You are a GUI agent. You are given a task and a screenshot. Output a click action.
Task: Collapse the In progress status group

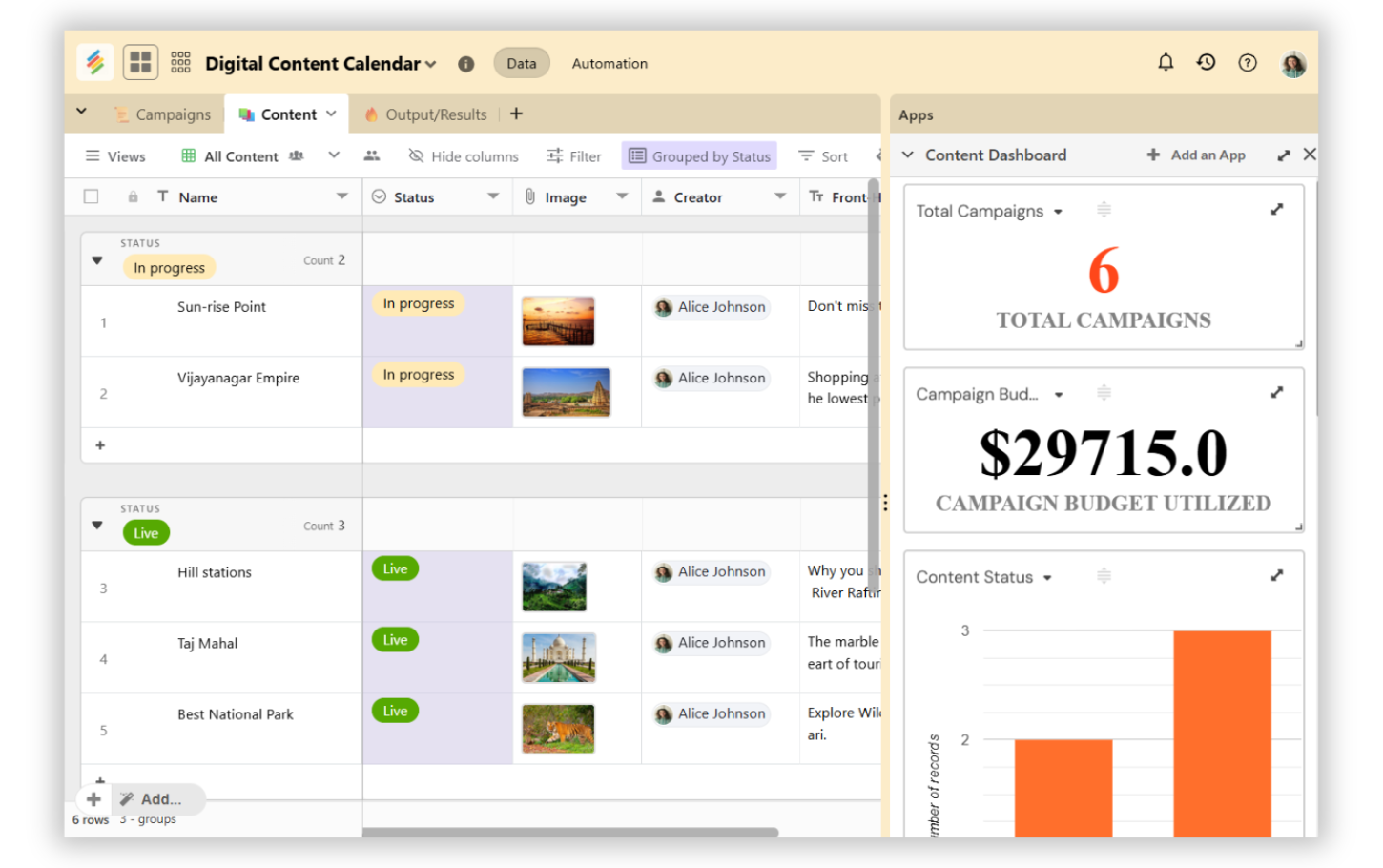[x=97, y=260]
